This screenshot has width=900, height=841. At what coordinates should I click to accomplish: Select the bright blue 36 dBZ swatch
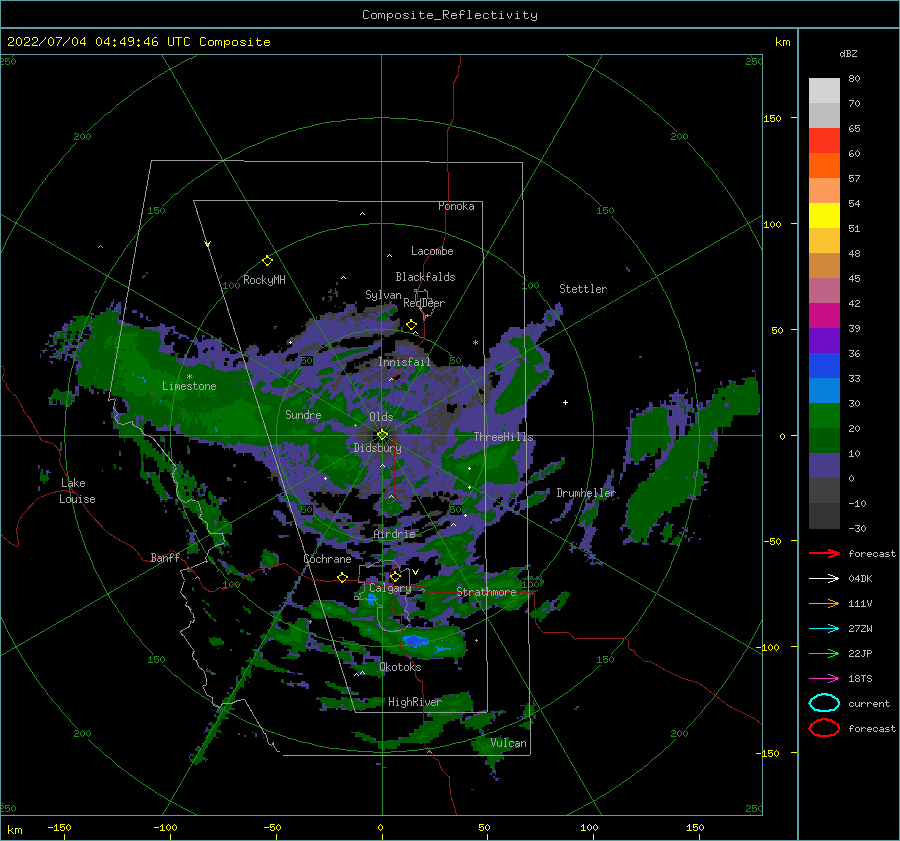pos(824,366)
